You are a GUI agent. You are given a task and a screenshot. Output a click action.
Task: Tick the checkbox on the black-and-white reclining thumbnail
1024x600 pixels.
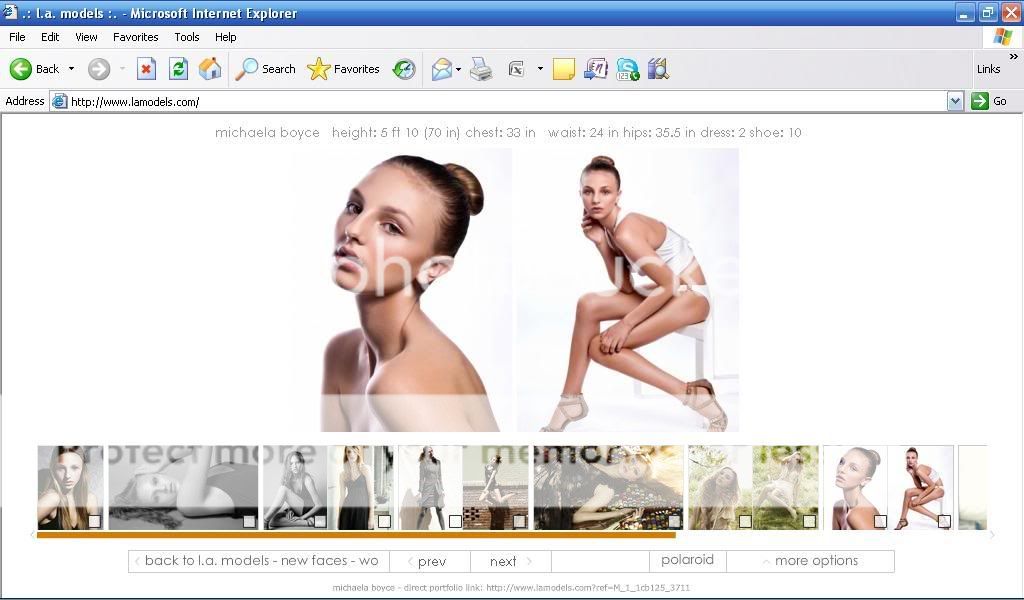coord(249,521)
